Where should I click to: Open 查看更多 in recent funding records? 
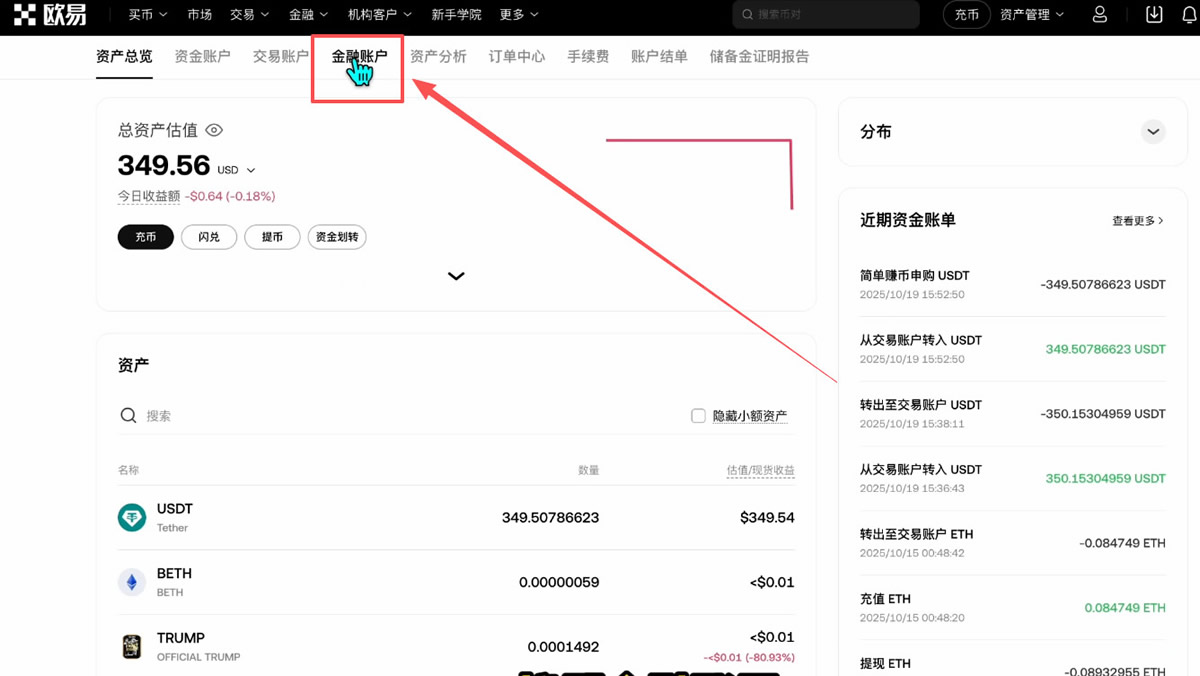pyautogui.click(x=1135, y=220)
